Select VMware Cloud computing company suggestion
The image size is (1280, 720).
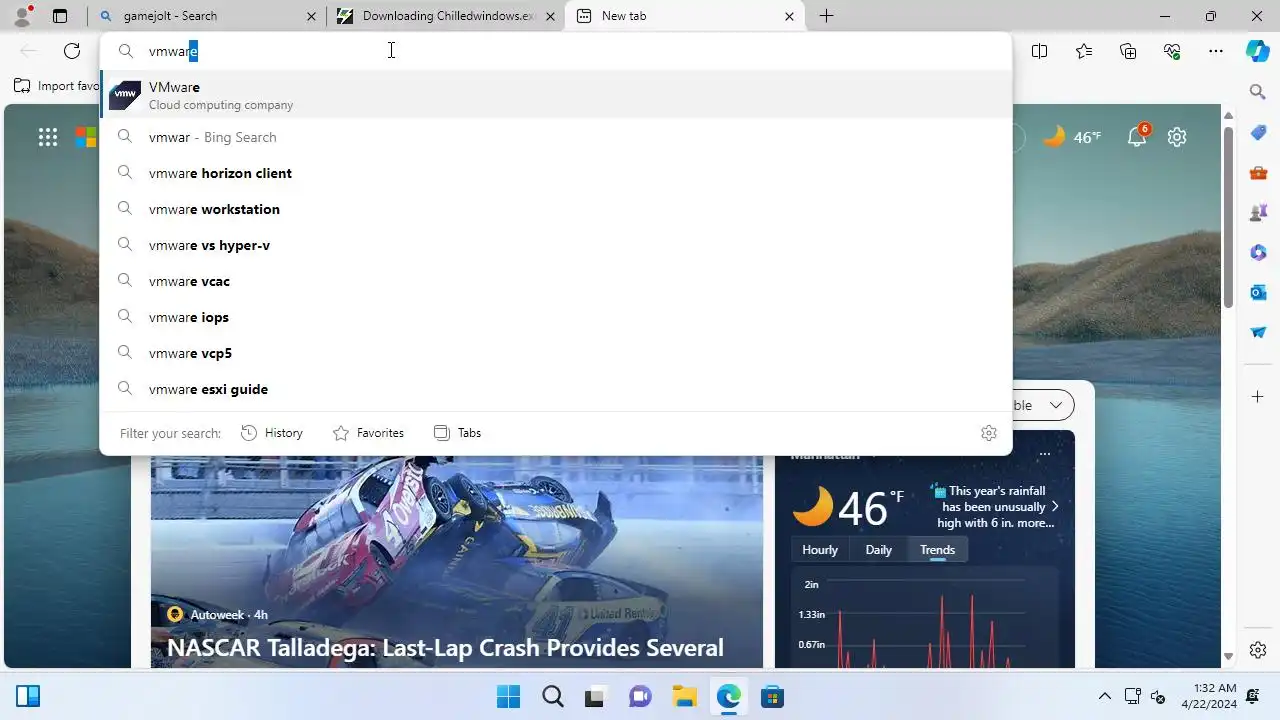point(556,95)
